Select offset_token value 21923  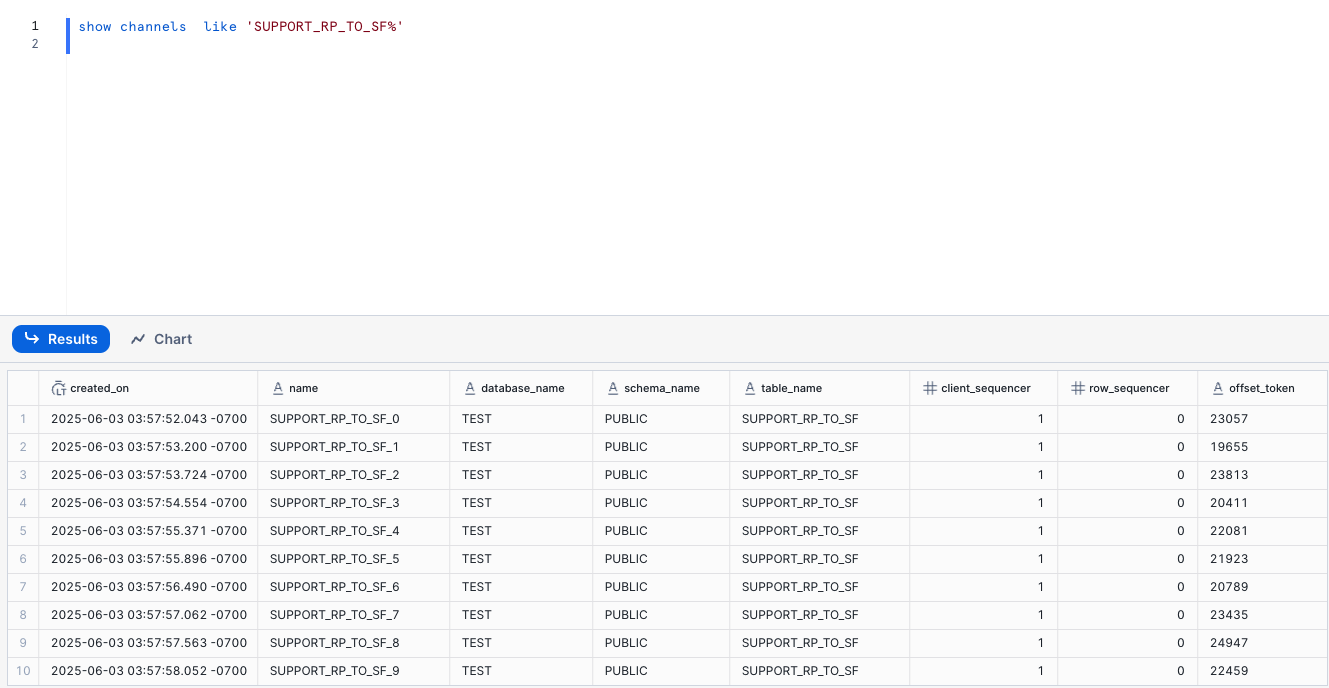tap(1262, 559)
